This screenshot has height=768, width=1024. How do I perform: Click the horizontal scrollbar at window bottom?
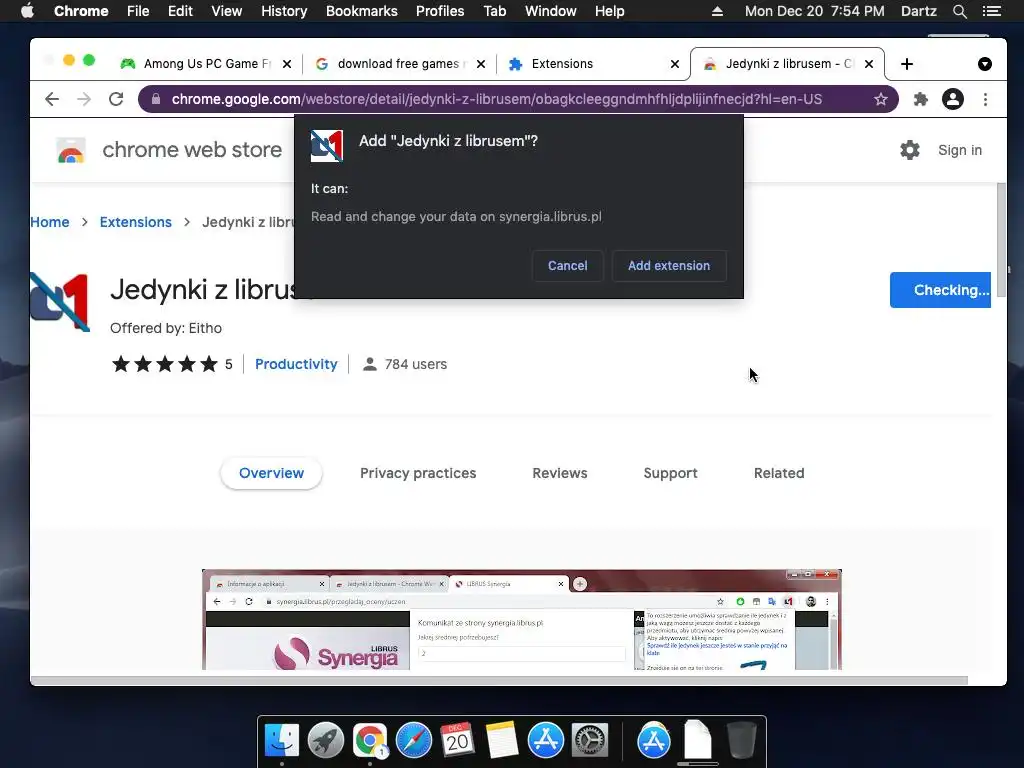499,680
